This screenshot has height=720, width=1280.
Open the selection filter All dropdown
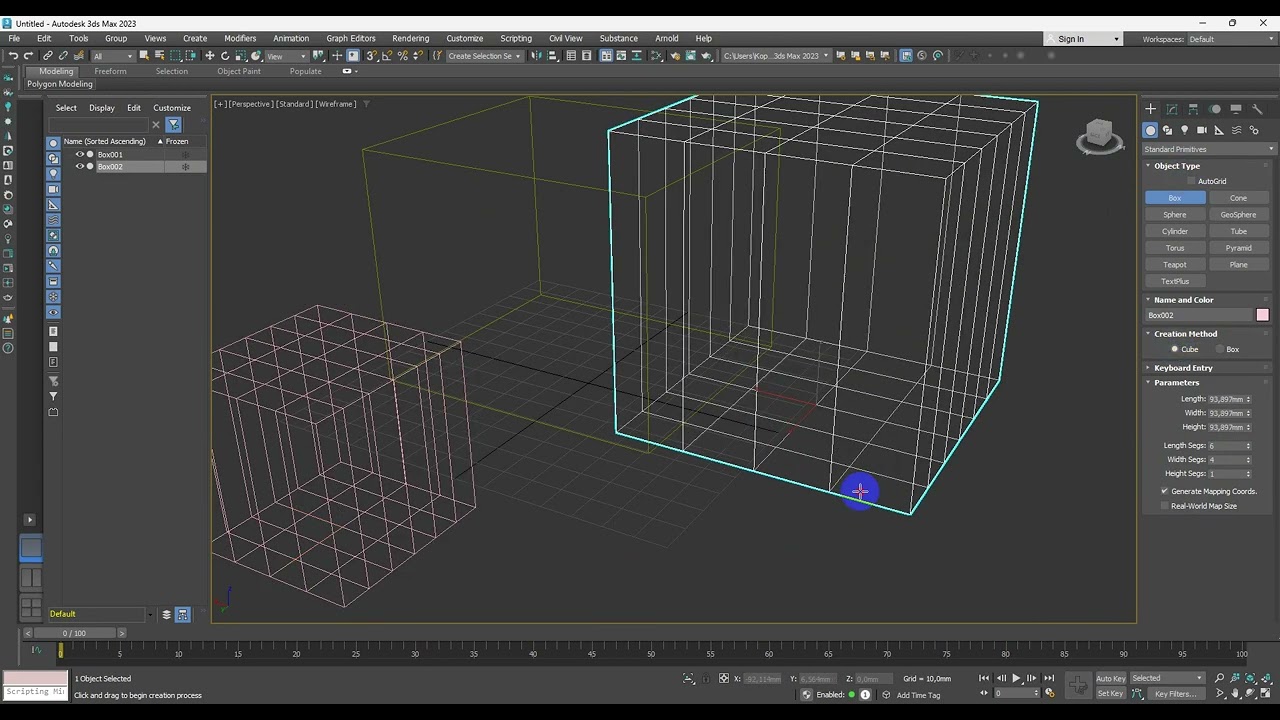click(x=113, y=56)
